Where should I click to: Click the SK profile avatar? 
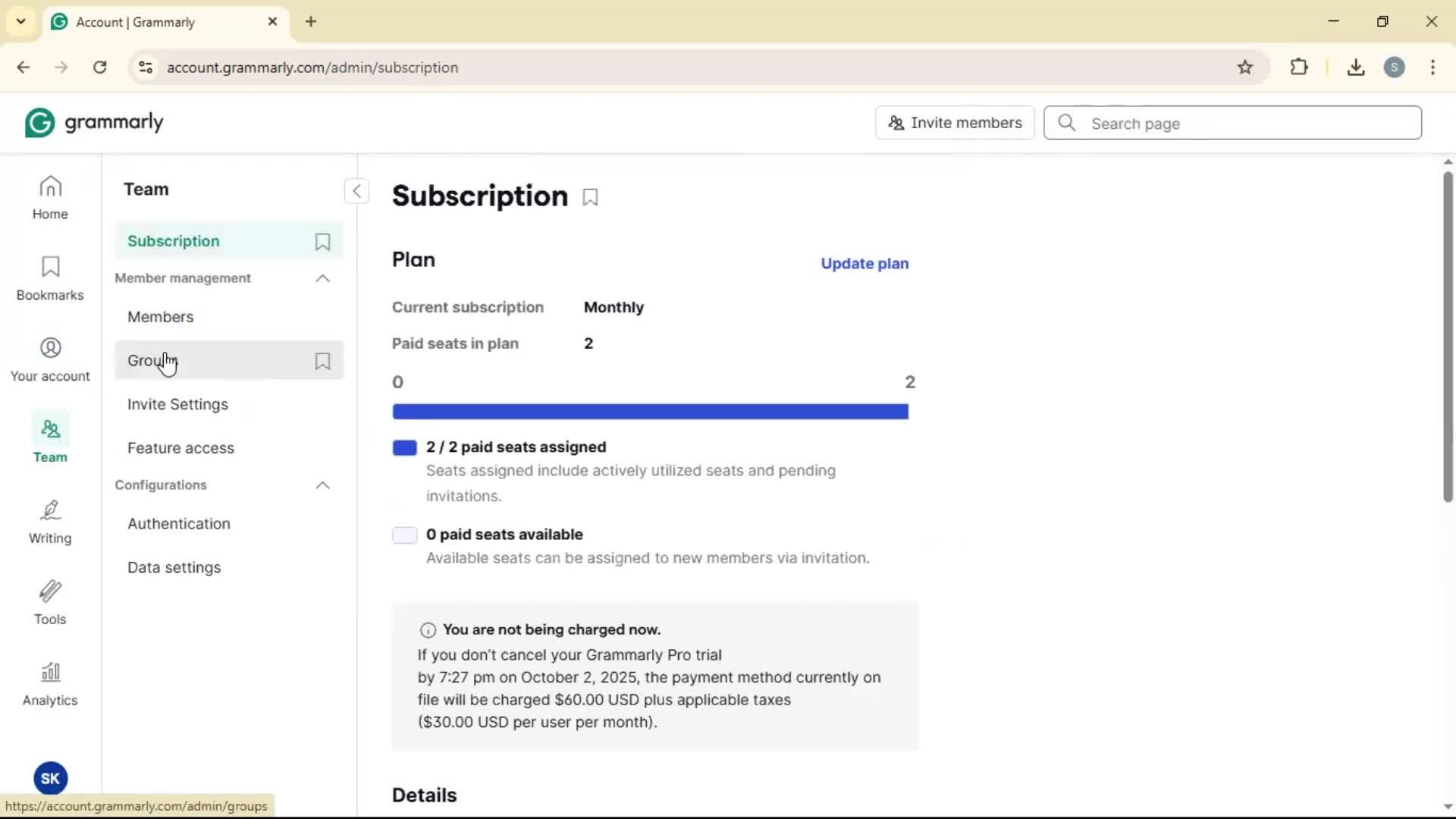(50, 778)
